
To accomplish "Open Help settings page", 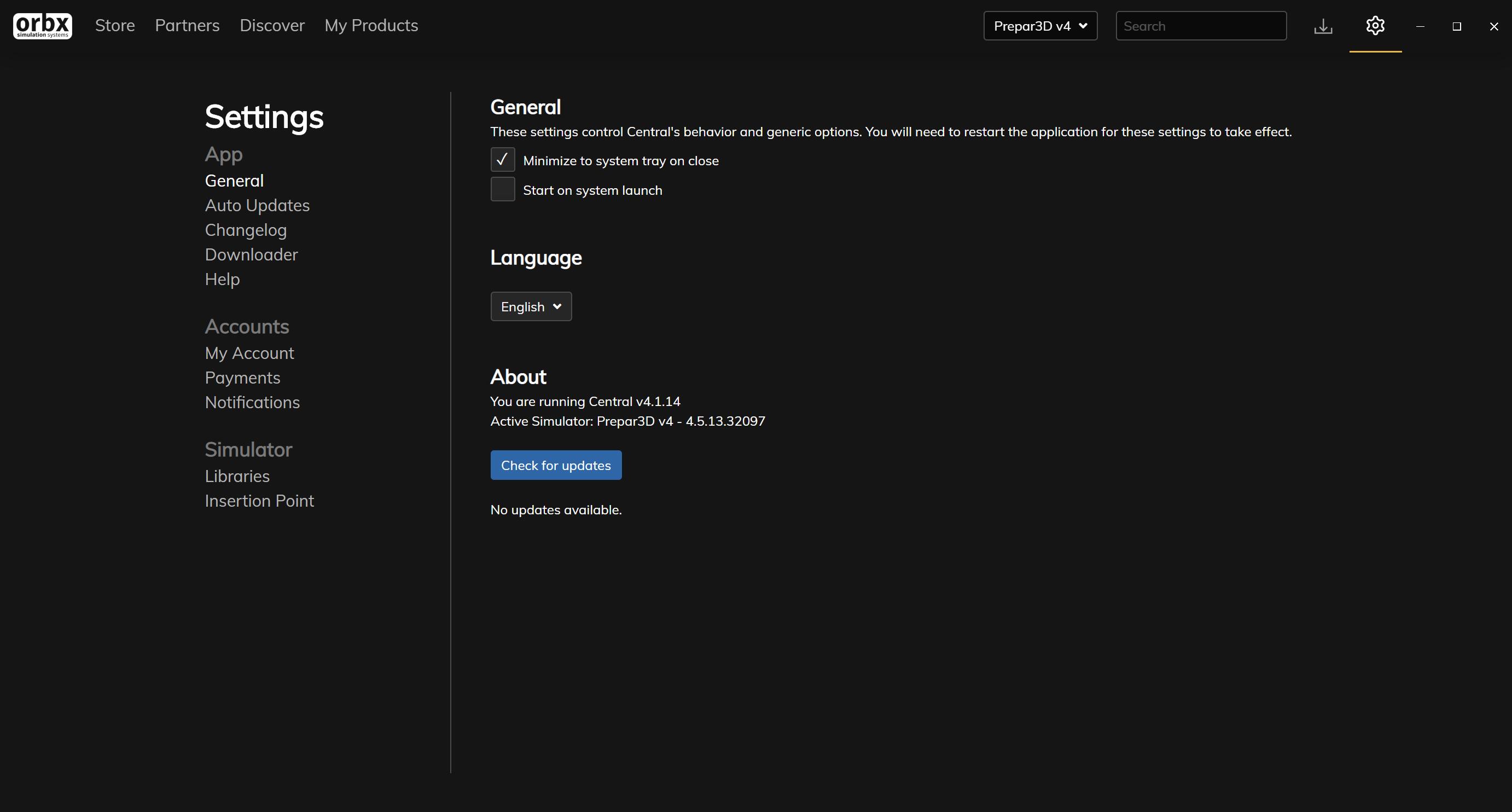I will (222, 279).
